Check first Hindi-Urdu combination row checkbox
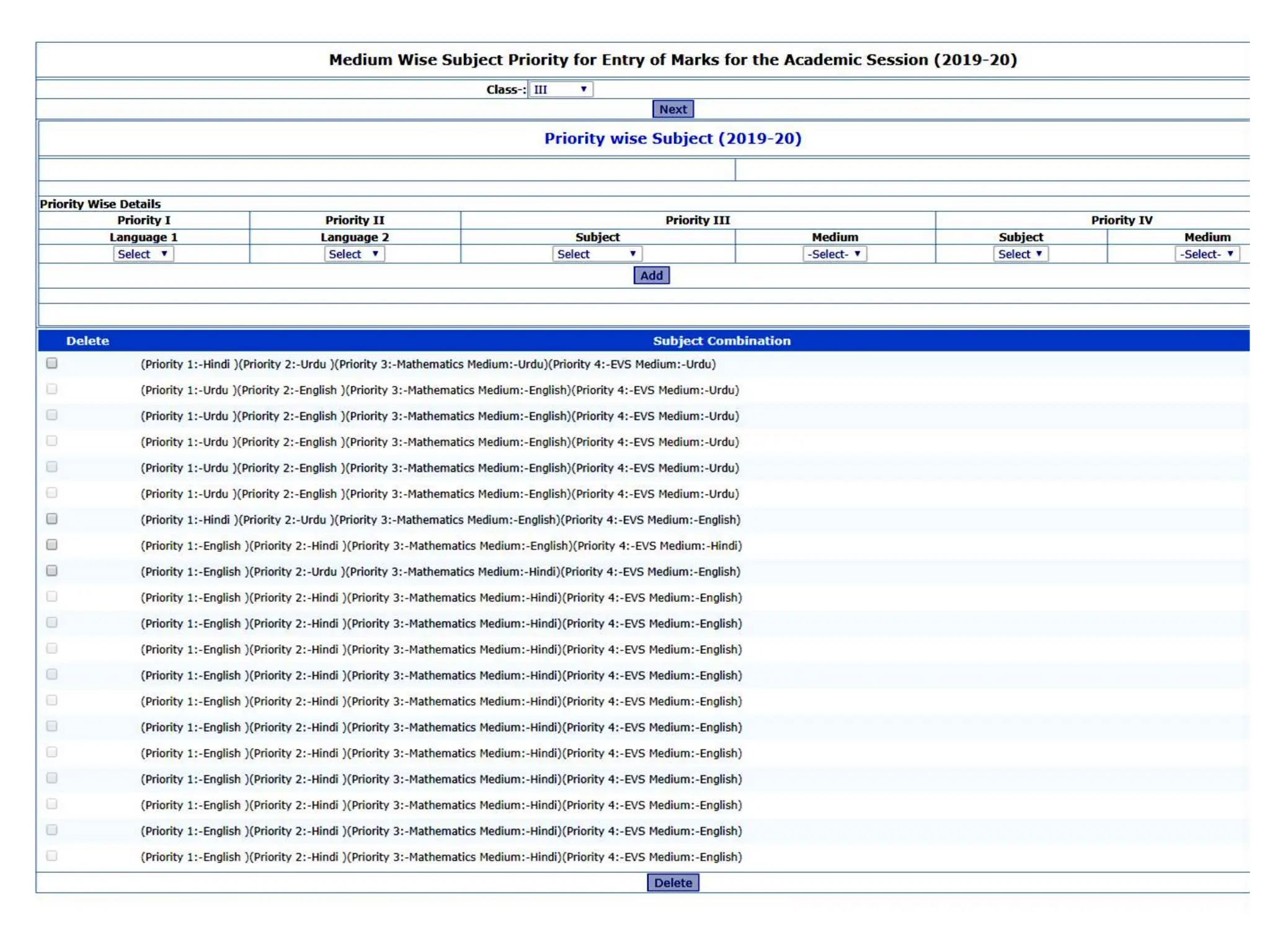 tap(52, 364)
